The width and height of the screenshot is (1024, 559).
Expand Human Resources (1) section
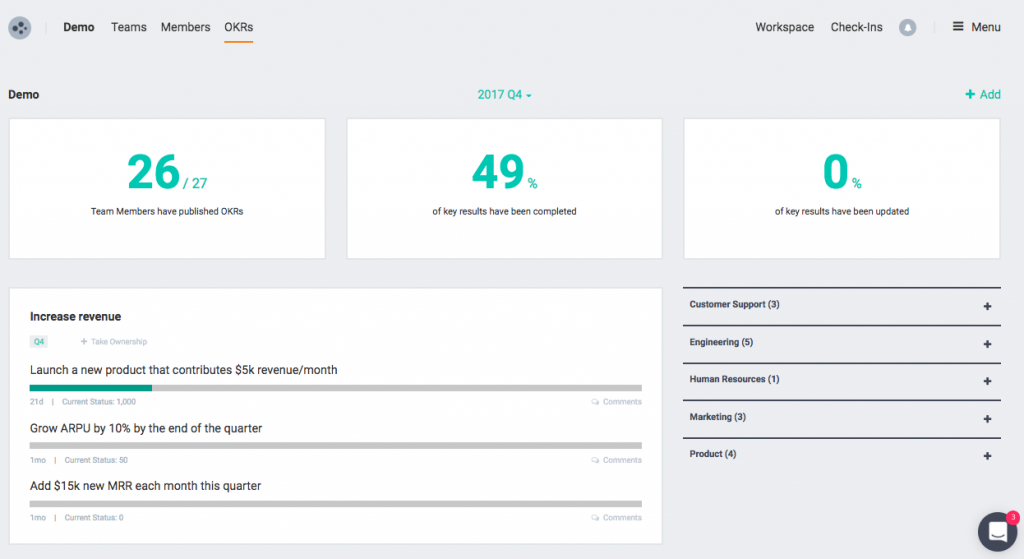pyautogui.click(x=987, y=381)
